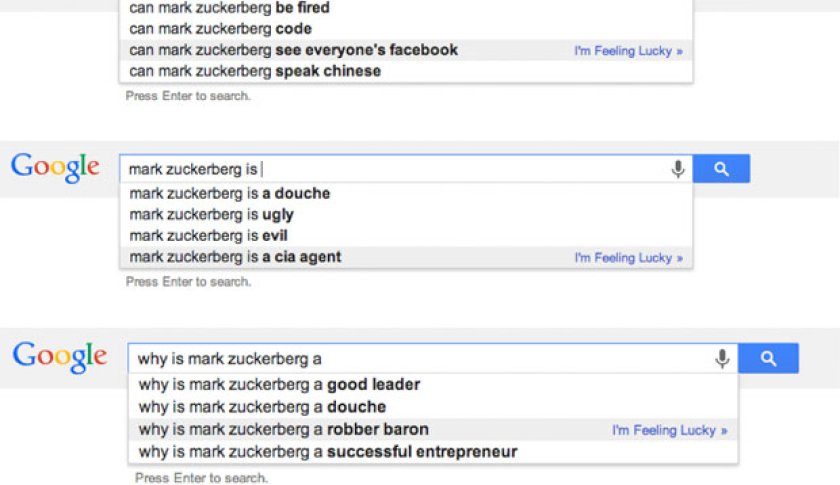Click the Google logo next to "mark zuckerberg is"
Screen dimensions: 840x485
tap(56, 168)
